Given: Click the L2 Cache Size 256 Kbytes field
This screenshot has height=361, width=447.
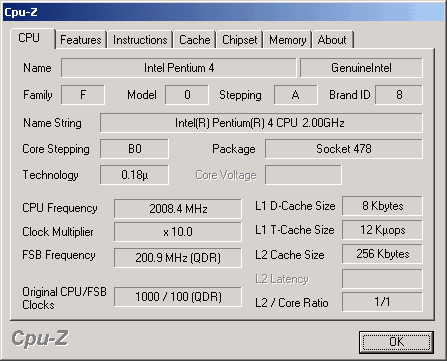Looking at the screenshot, I should pos(382,254).
